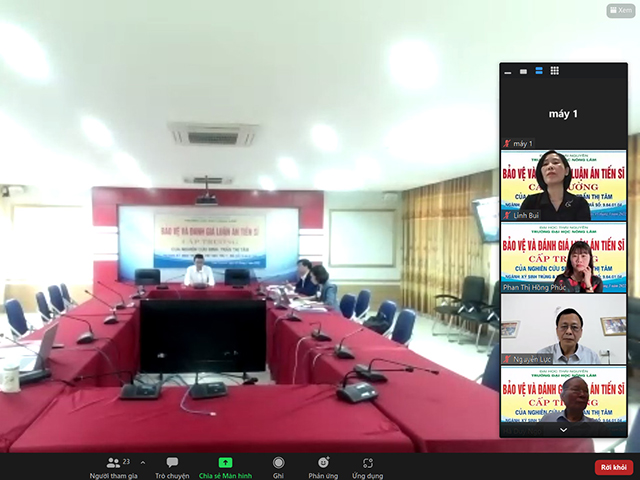
Task: Open the Trò chuyện chat panel
Action: tap(172, 467)
